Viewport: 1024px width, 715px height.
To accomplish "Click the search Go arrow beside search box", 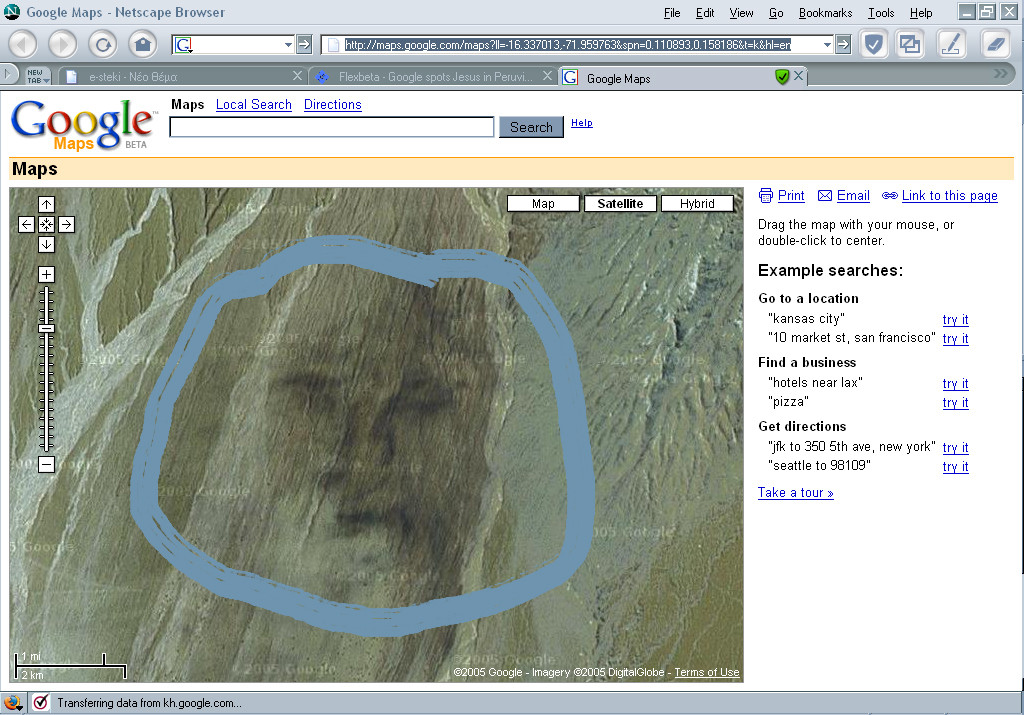I will coord(304,44).
